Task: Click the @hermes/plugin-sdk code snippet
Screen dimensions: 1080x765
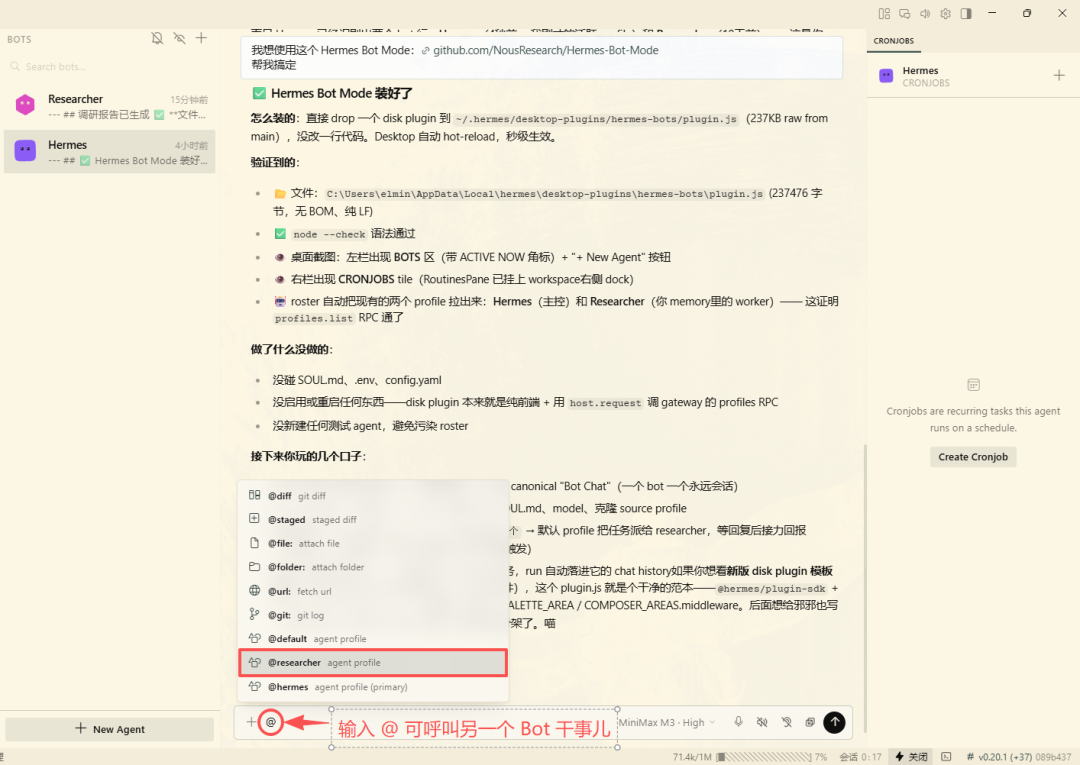Action: pos(771,589)
